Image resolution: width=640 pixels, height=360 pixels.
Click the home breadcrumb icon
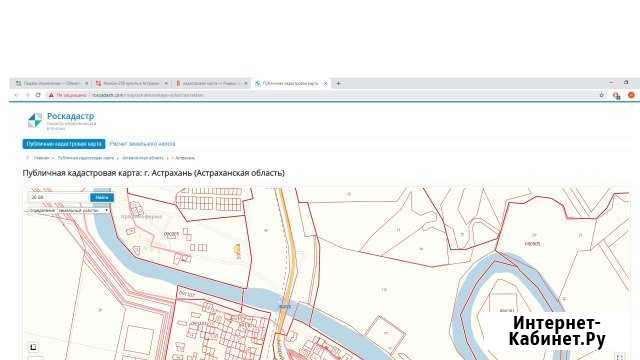27,158
